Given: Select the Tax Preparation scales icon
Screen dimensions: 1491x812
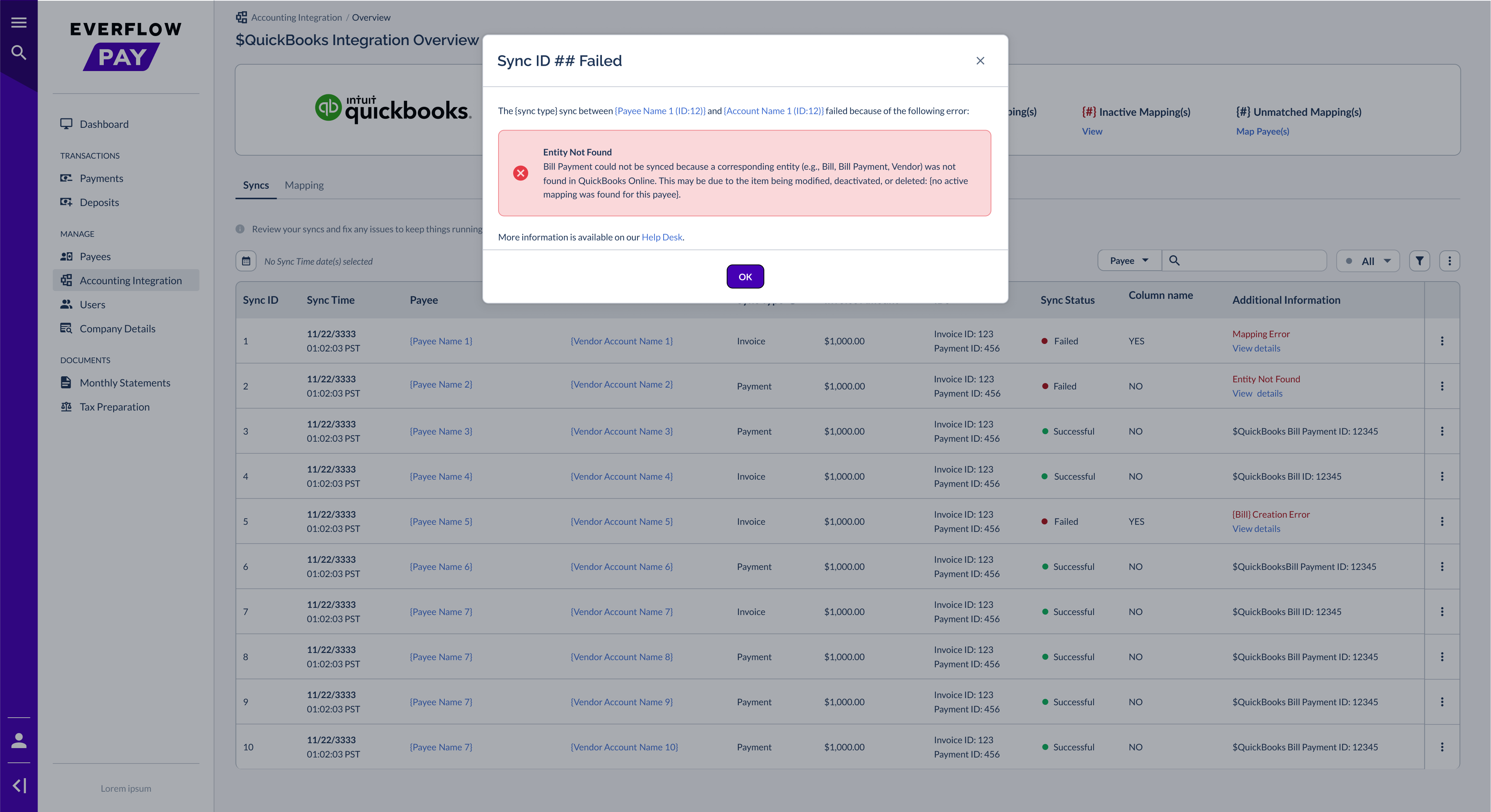Looking at the screenshot, I should [67, 406].
